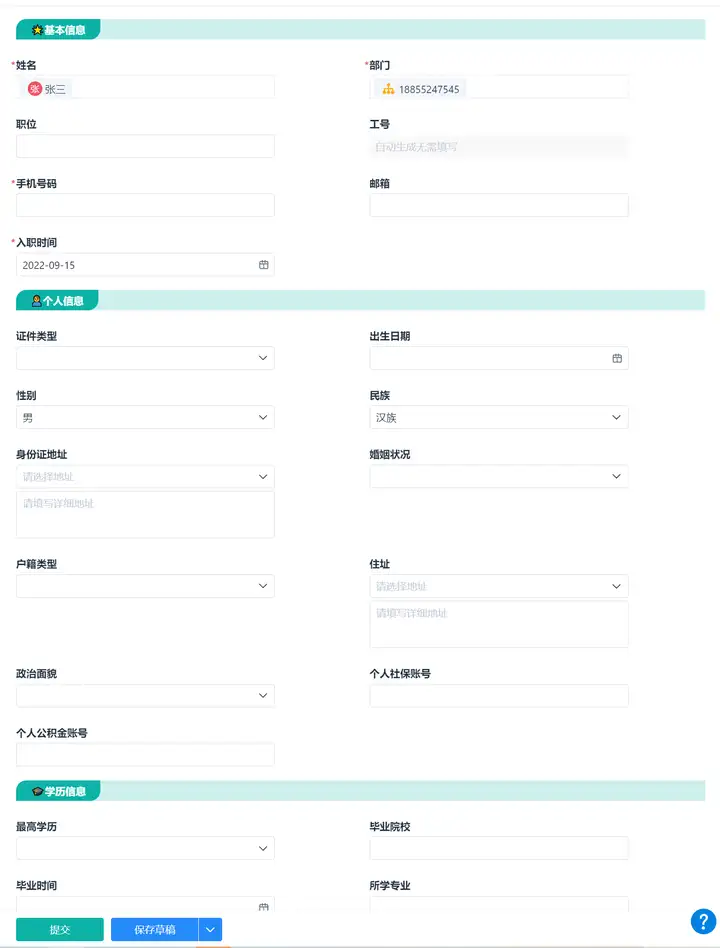Viewport: 720px width, 948px height.
Task: Open the blue help question mark icon
Action: [703, 921]
